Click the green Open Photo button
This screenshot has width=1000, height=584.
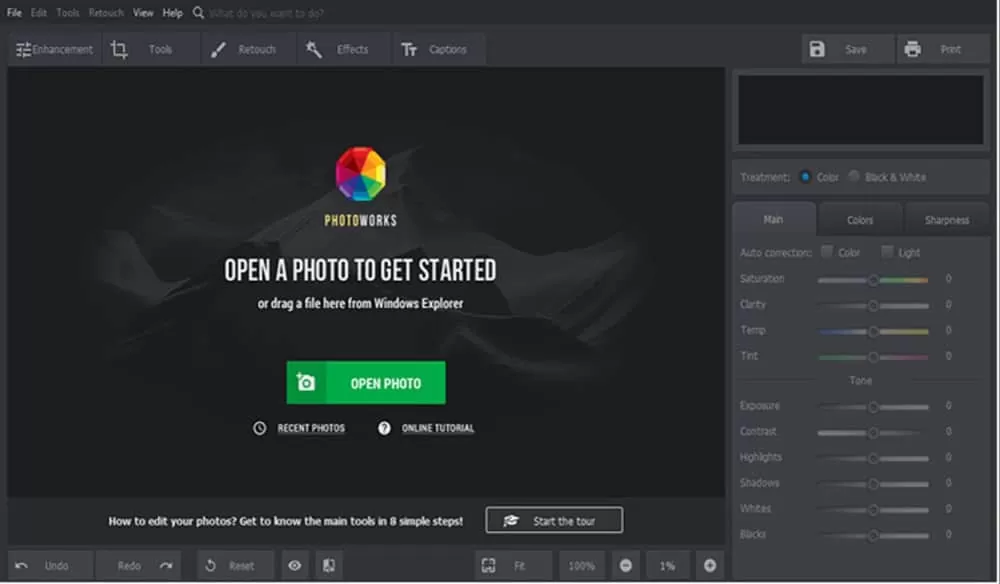(366, 383)
